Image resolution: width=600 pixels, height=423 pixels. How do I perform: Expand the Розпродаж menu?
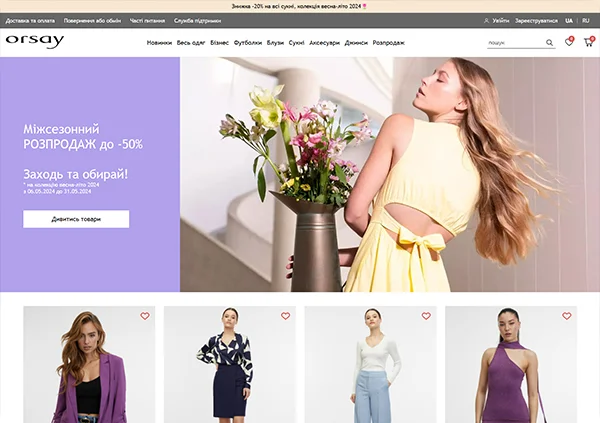click(x=389, y=43)
